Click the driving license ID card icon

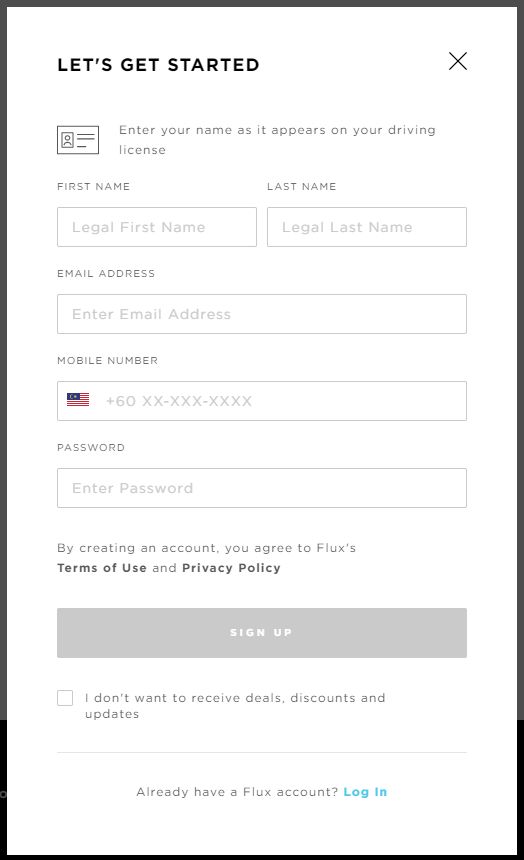(x=78, y=140)
